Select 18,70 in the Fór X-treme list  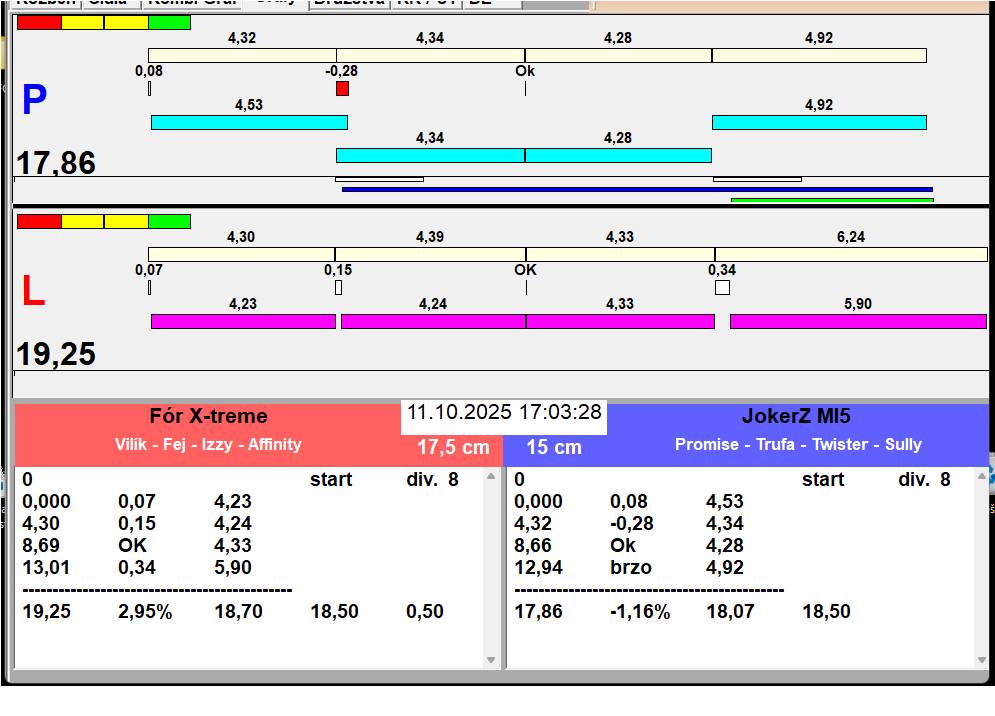238,612
